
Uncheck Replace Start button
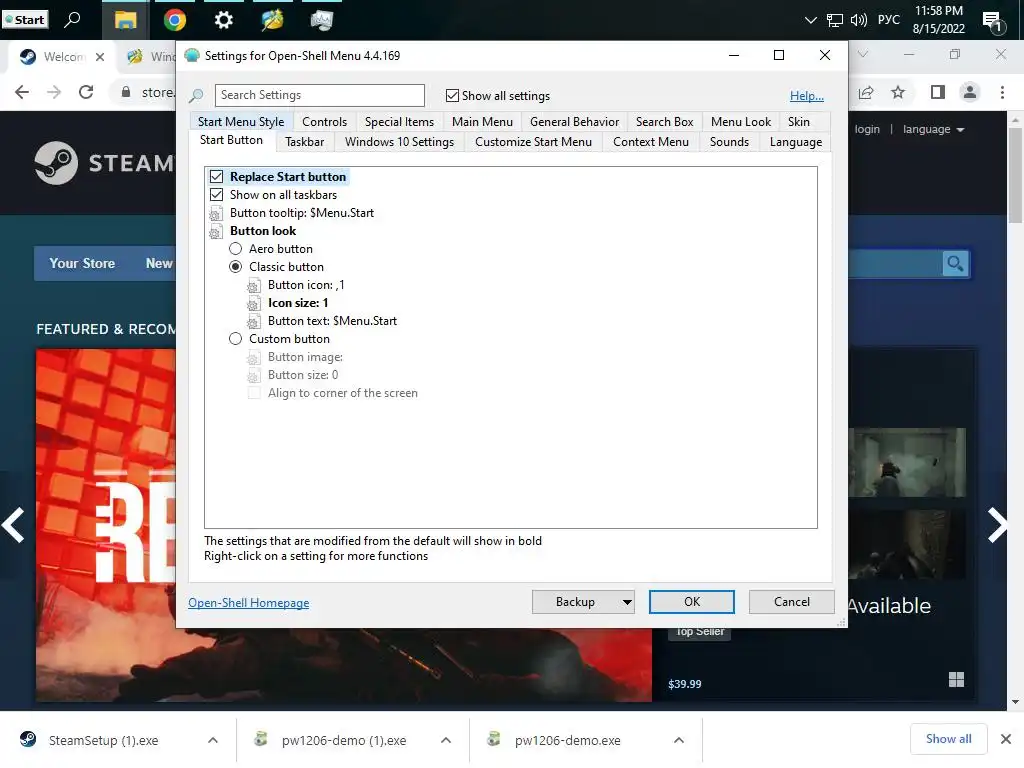(216, 177)
